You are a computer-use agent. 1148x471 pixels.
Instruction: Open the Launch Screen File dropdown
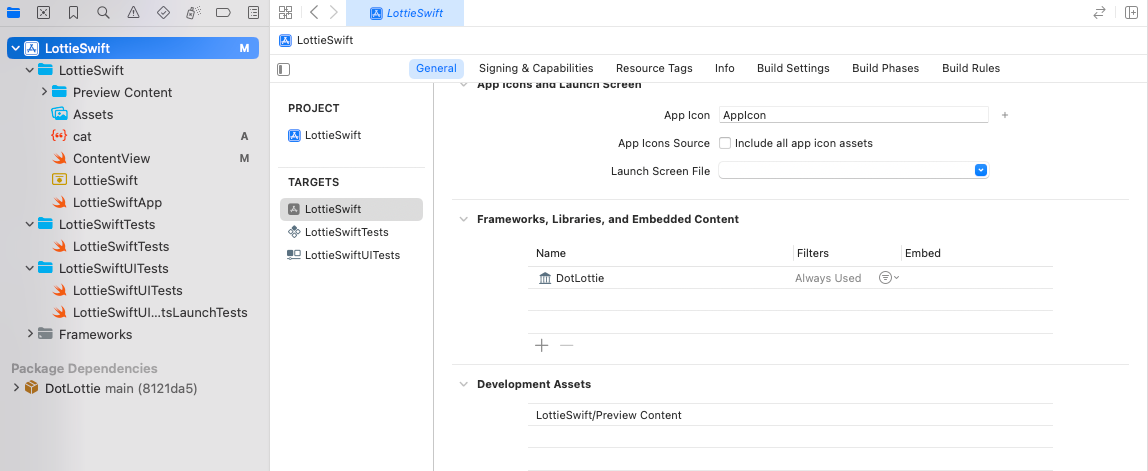(x=981, y=170)
